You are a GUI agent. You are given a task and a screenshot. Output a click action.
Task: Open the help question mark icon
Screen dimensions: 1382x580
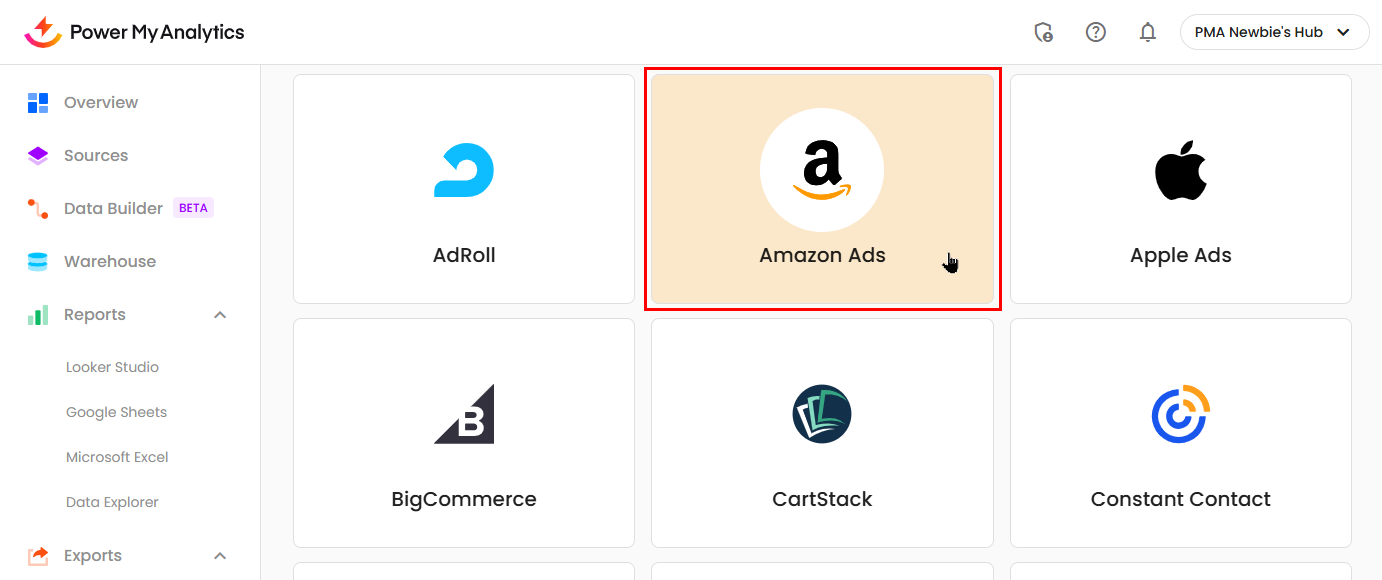[1096, 32]
